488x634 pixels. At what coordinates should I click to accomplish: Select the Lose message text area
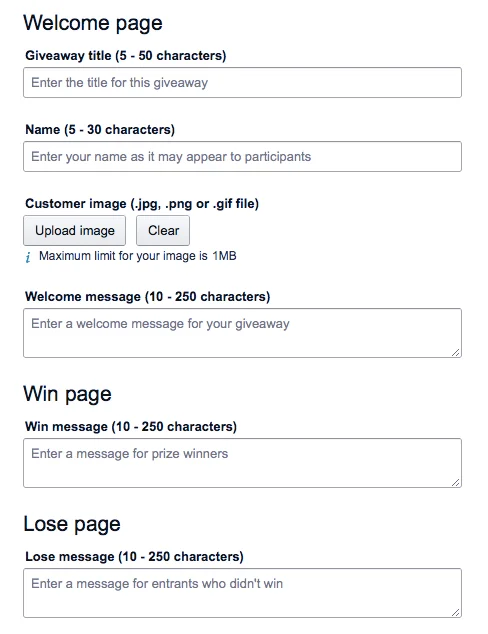[242, 593]
